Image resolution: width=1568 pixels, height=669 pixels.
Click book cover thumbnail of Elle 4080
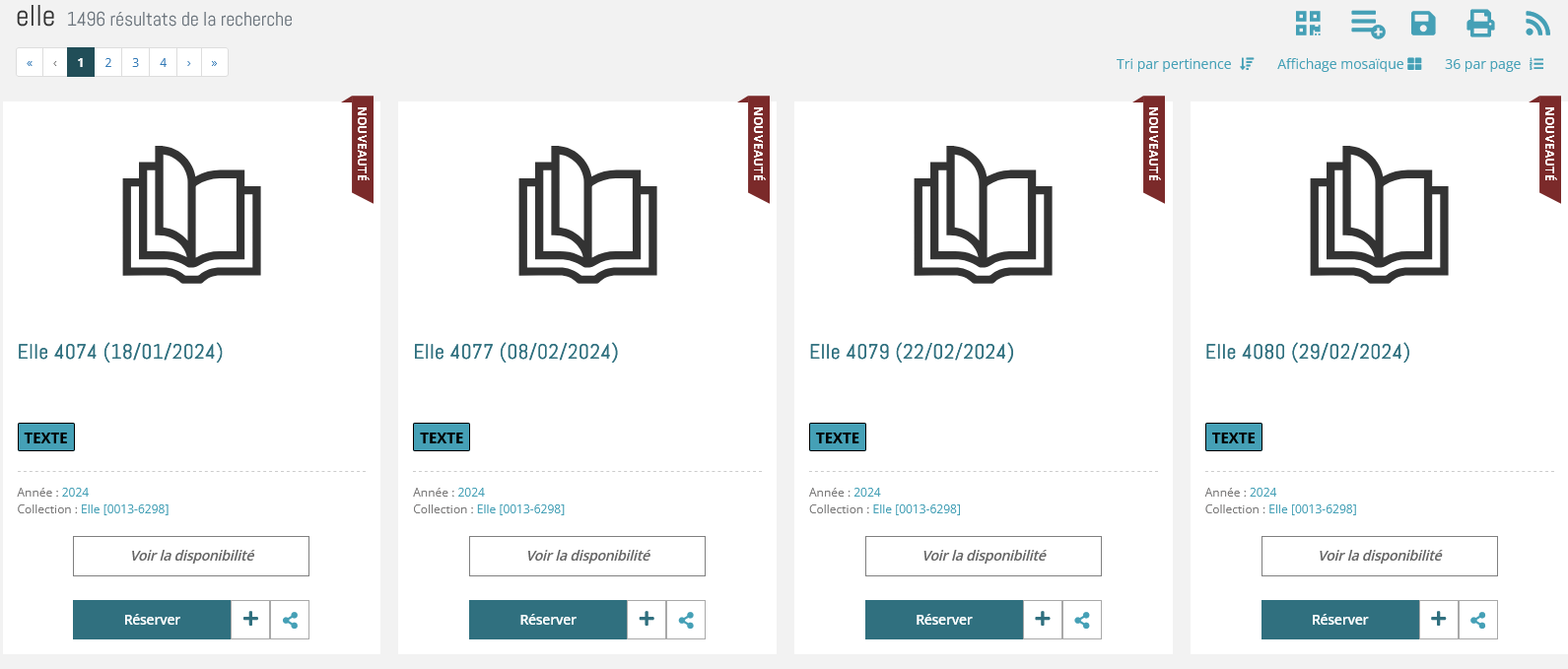point(1379,214)
